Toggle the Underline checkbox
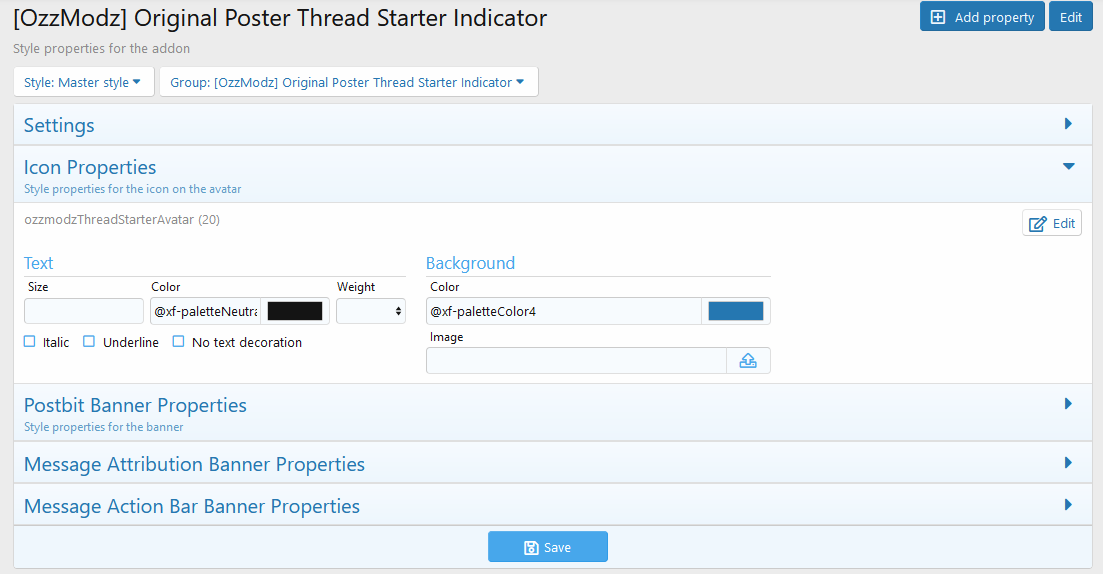This screenshot has width=1103, height=574. pos(89,342)
